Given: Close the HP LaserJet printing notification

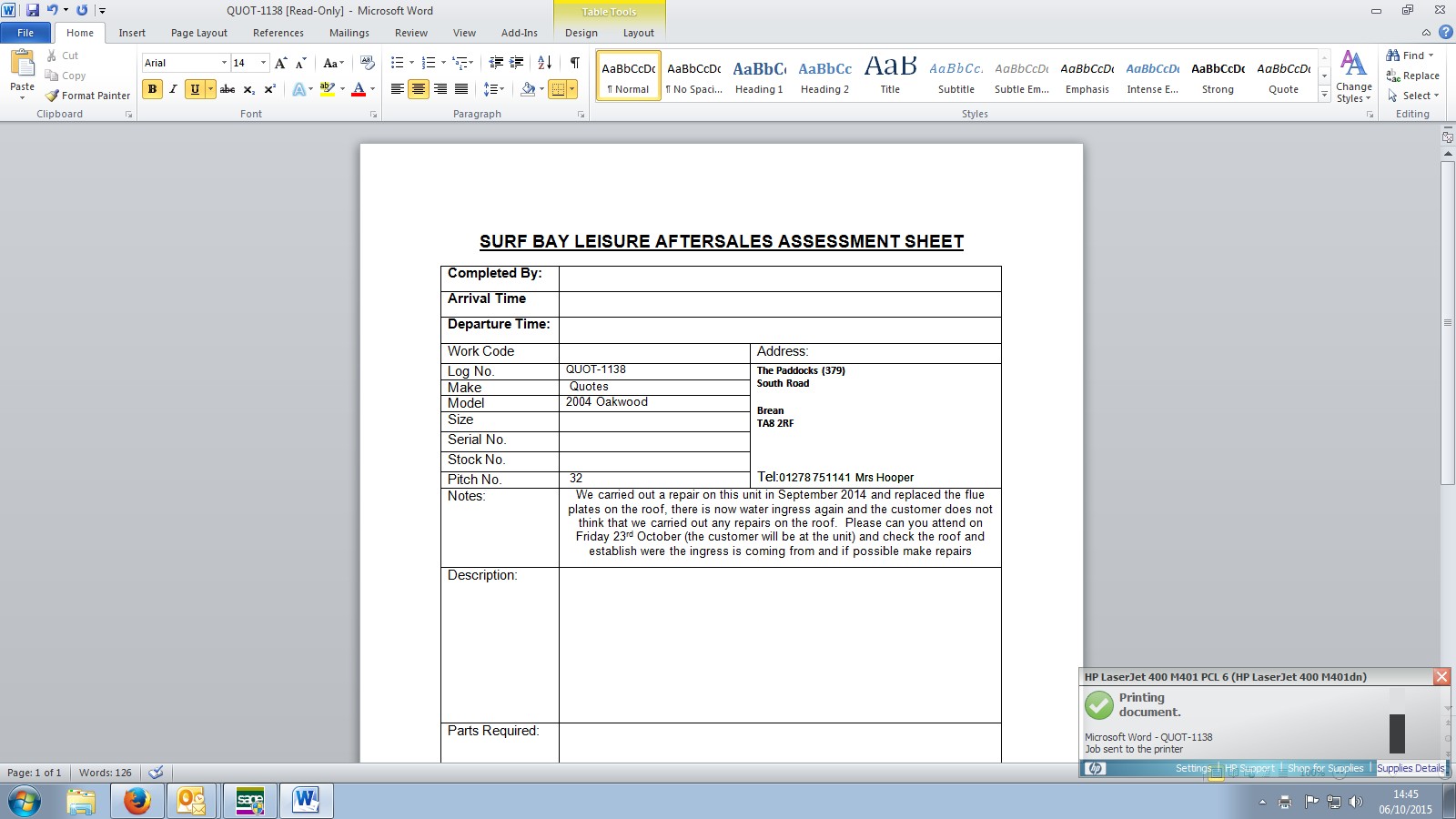Looking at the screenshot, I should coord(1441,676).
